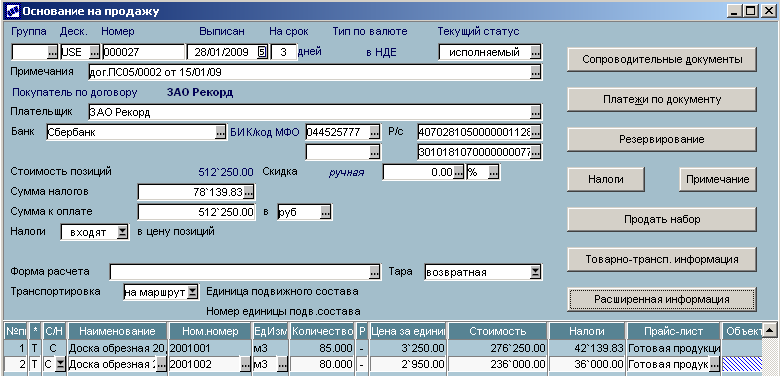Open Товарно-трансп. информация
This screenshot has height=376, width=780.
(x=662, y=260)
